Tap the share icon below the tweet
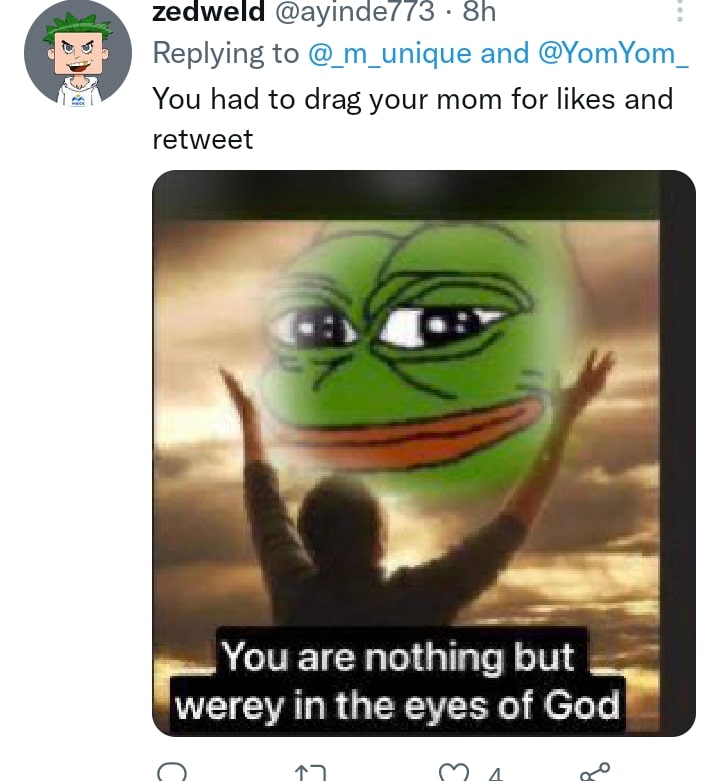Viewport: 720px width, 781px height. pyautogui.click(x=594, y=771)
